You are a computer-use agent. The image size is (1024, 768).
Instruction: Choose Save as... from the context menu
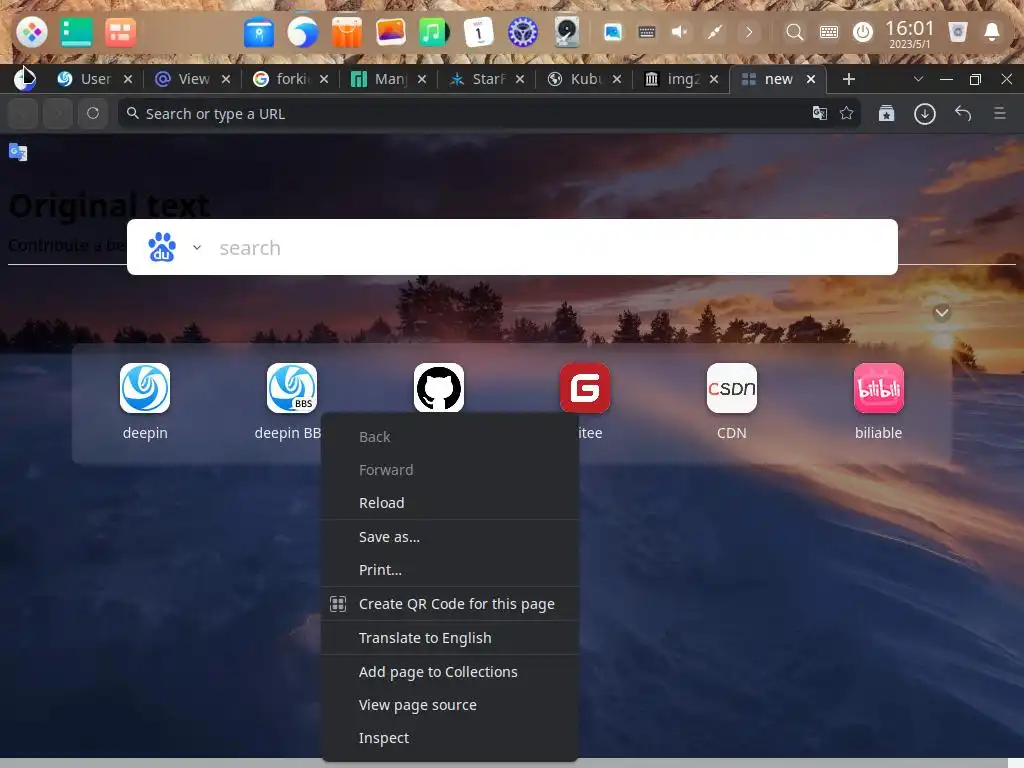(449, 537)
